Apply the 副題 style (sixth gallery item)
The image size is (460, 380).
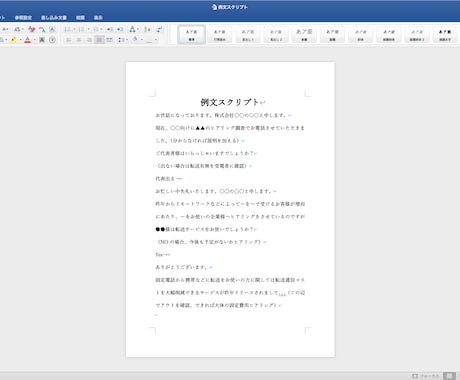pos(332,35)
